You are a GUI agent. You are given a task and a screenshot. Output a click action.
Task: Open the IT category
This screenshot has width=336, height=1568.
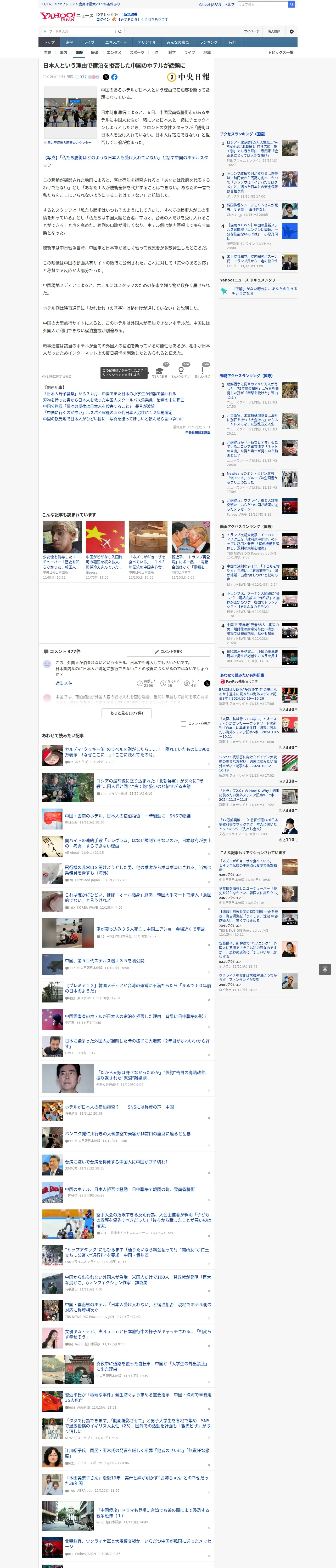pos(156,52)
